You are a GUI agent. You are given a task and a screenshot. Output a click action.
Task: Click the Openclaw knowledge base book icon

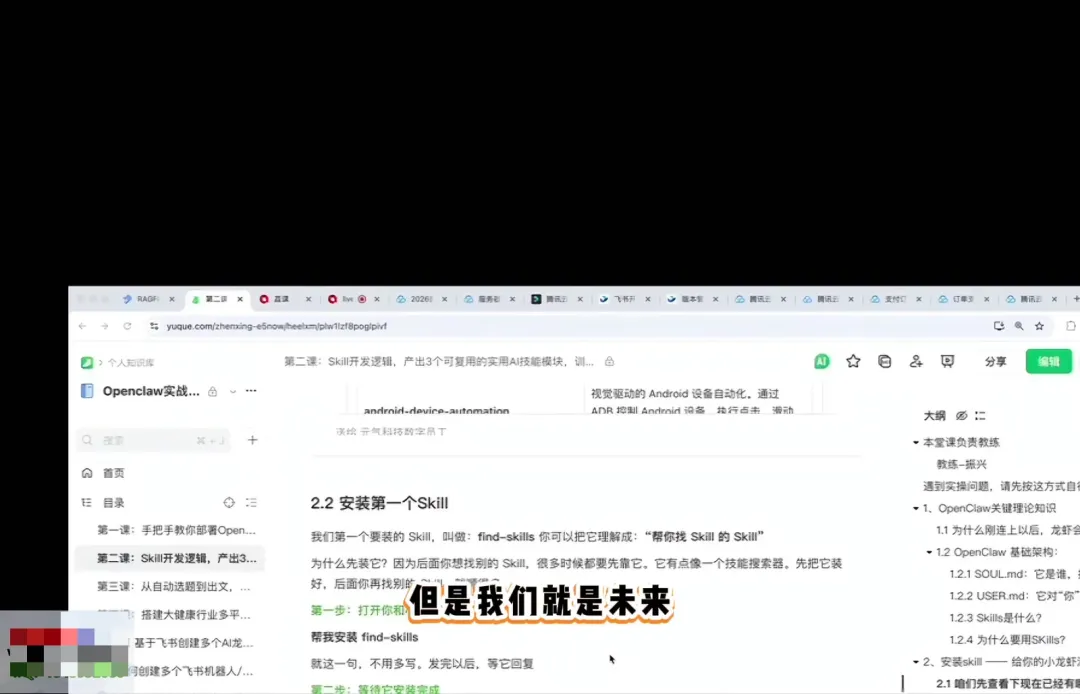[87, 391]
